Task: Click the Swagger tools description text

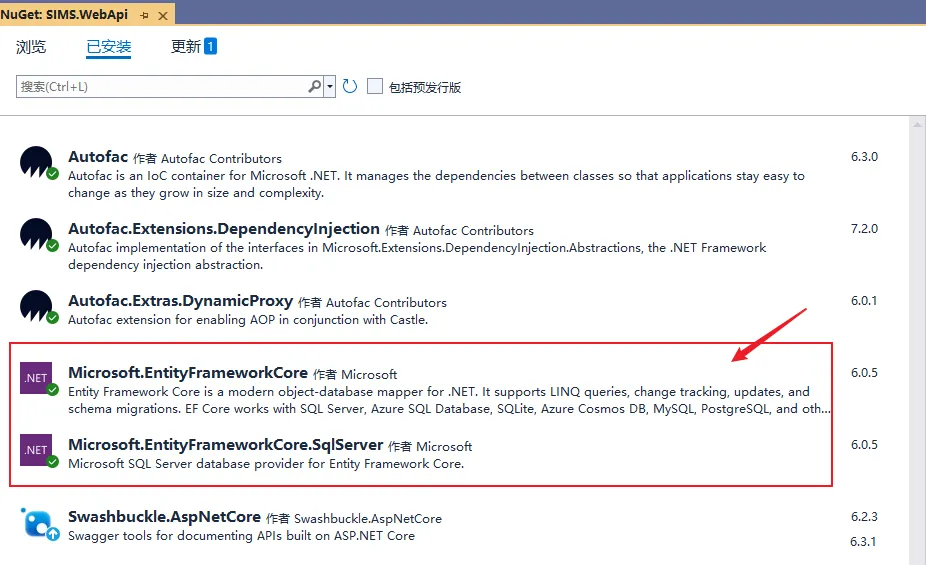Action: pyautogui.click(x=241, y=535)
